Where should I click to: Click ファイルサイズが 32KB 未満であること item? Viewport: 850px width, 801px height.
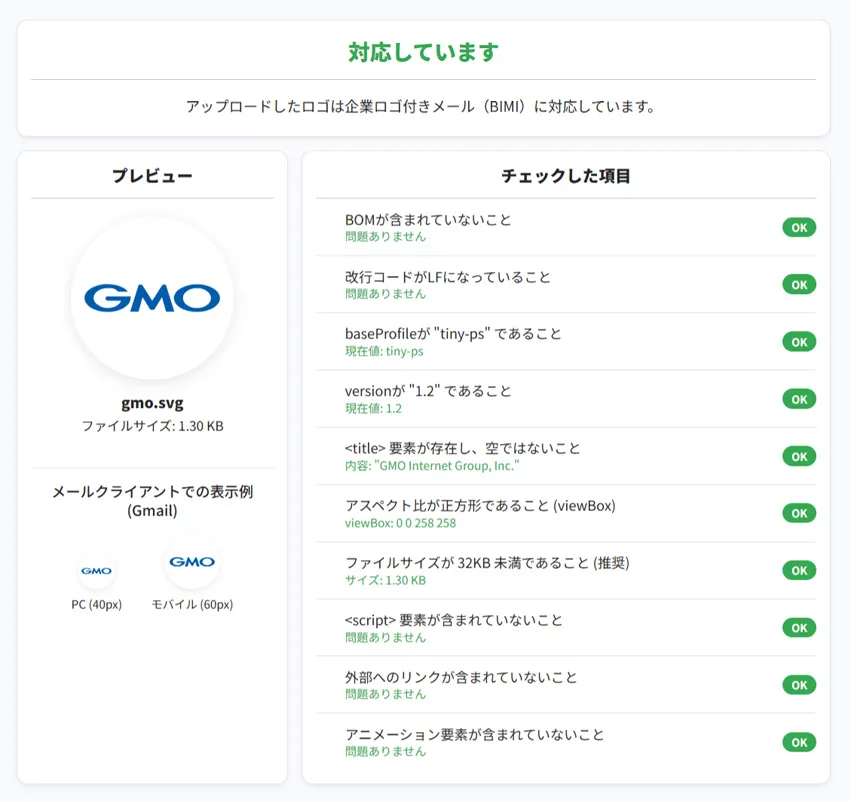click(x=487, y=563)
